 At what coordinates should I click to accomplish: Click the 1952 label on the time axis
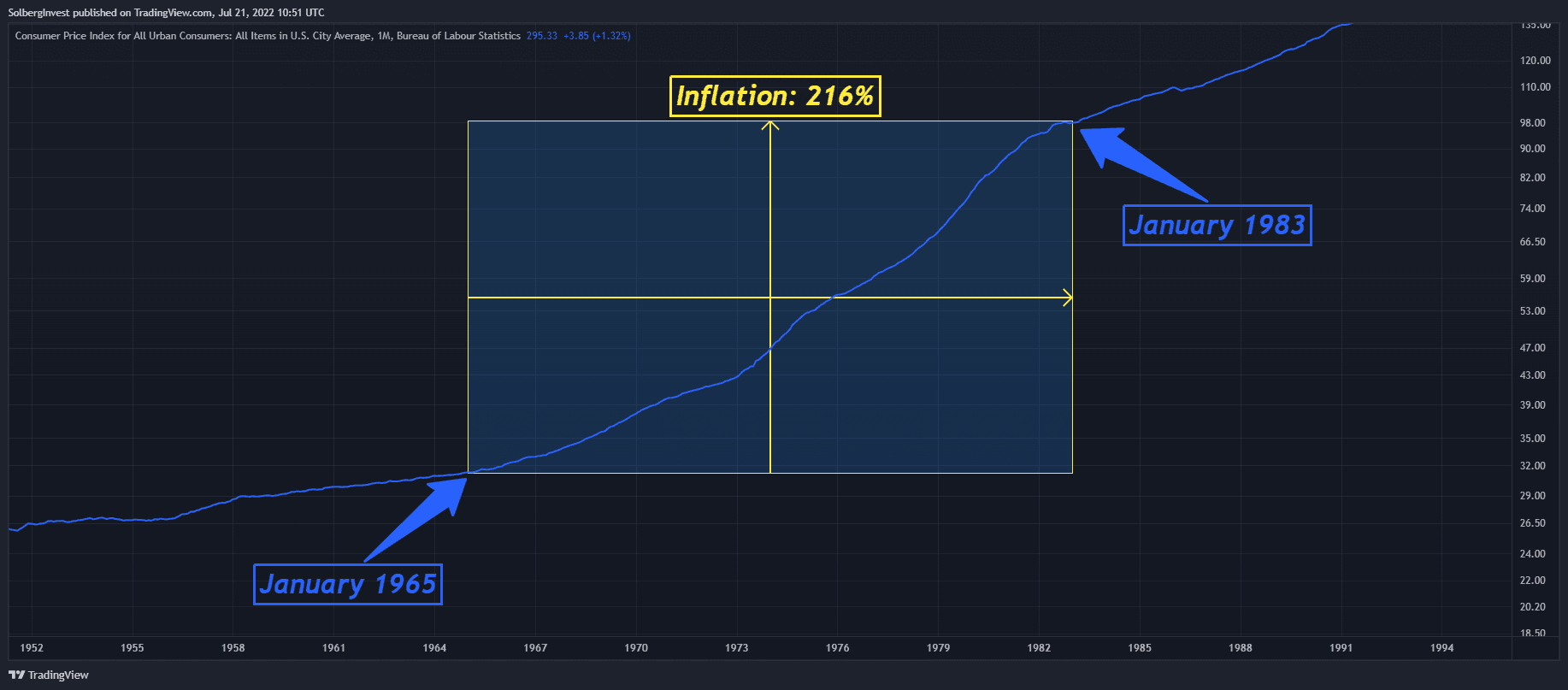pyautogui.click(x=32, y=648)
